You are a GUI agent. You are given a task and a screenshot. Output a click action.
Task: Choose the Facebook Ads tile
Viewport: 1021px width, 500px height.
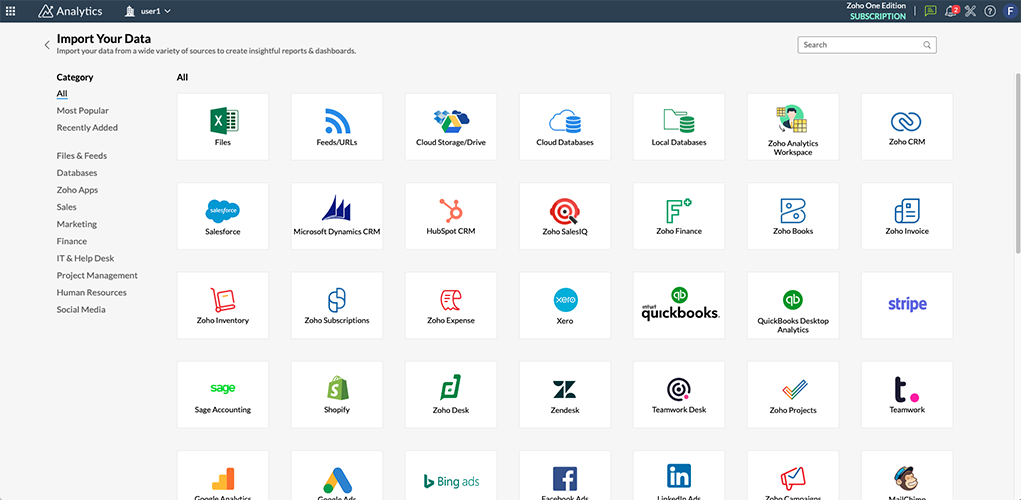pos(565,475)
